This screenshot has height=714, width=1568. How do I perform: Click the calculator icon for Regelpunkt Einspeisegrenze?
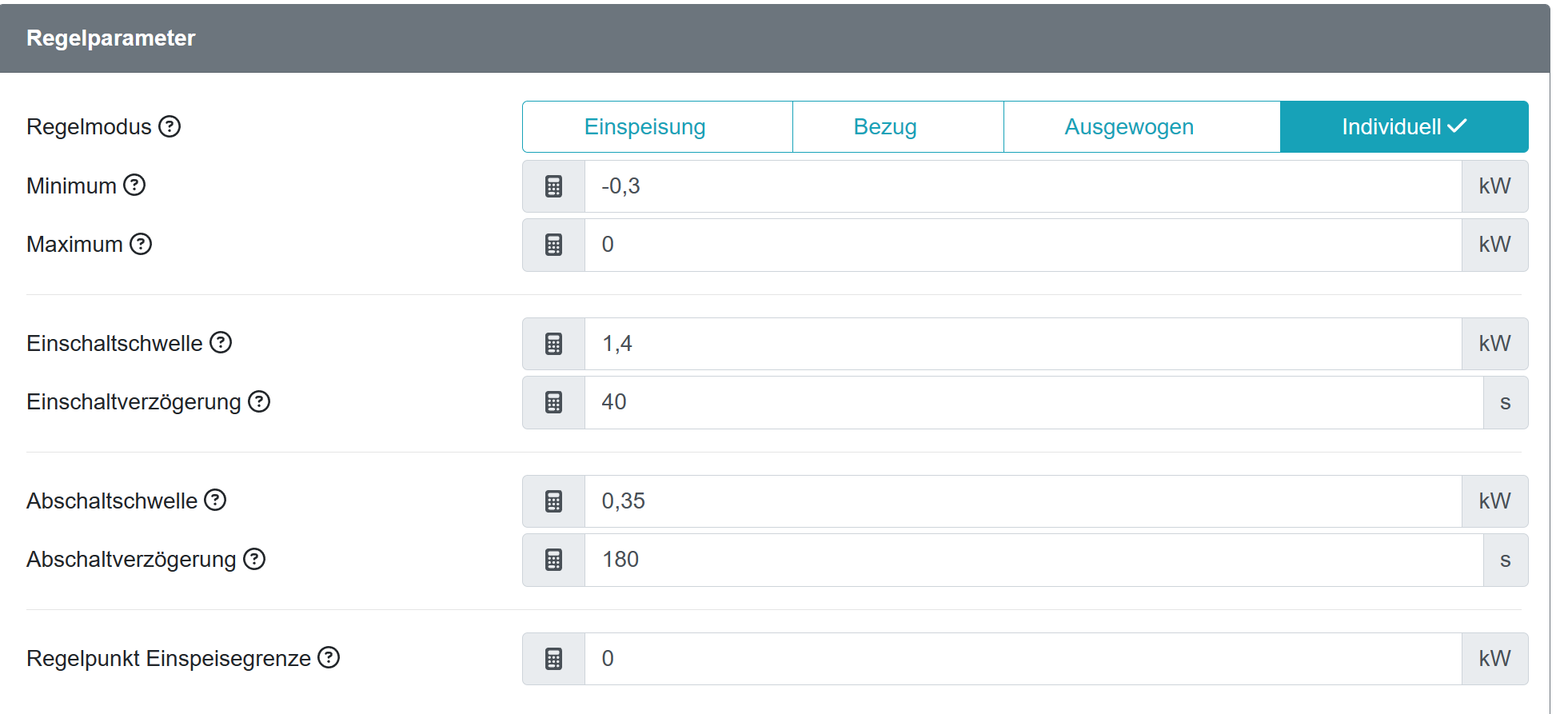(553, 659)
